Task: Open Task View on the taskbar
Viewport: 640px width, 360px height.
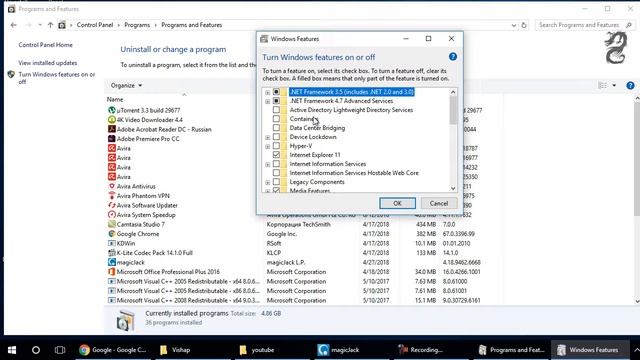Action: (x=60, y=350)
